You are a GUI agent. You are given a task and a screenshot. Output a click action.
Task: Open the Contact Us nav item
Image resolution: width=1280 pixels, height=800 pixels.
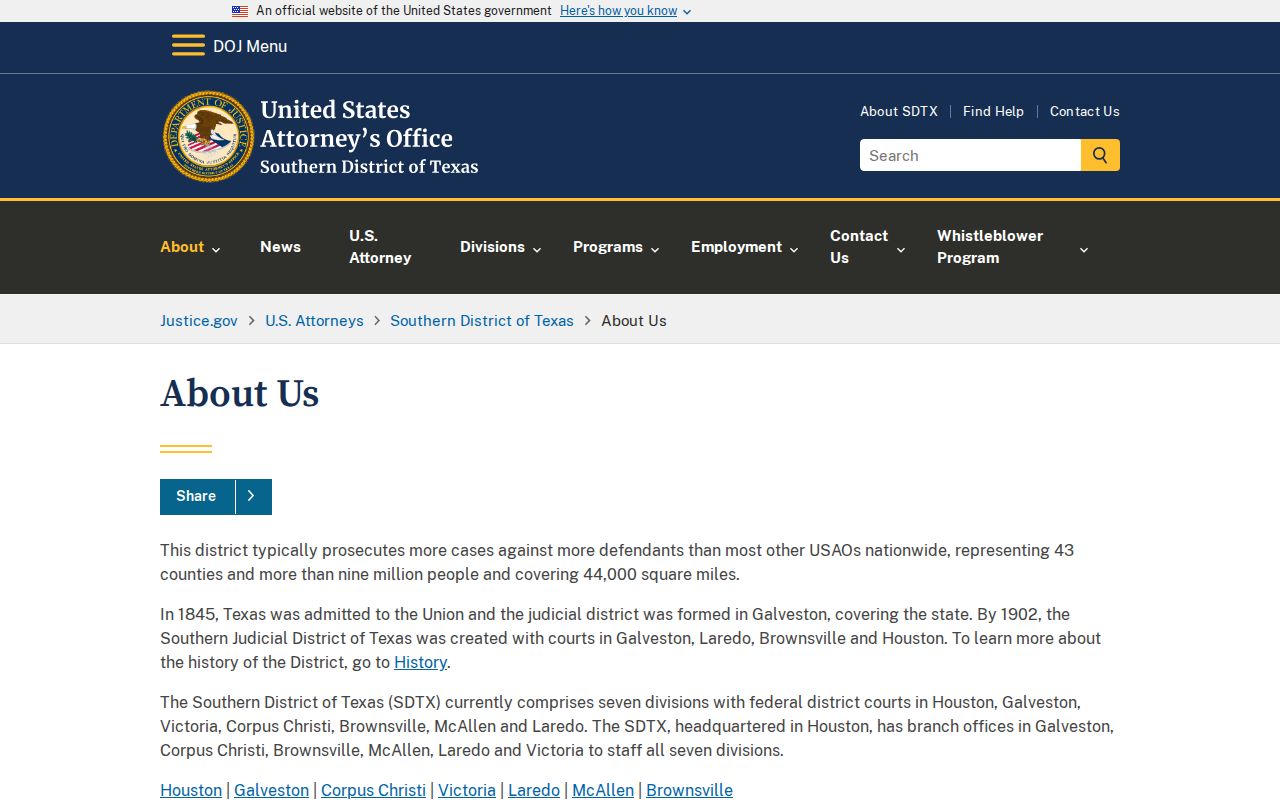coord(859,247)
